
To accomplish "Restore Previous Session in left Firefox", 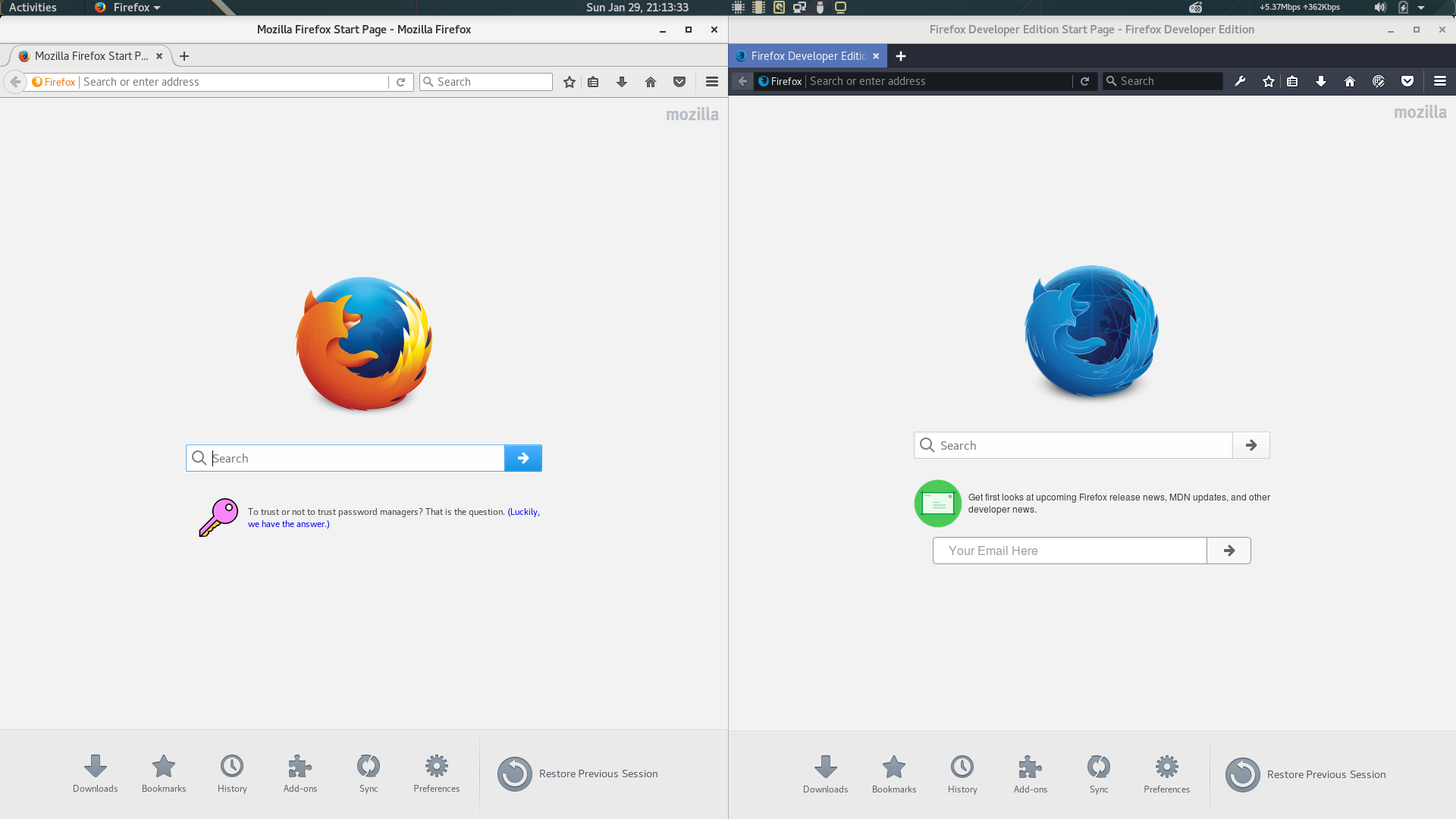I will click(578, 773).
